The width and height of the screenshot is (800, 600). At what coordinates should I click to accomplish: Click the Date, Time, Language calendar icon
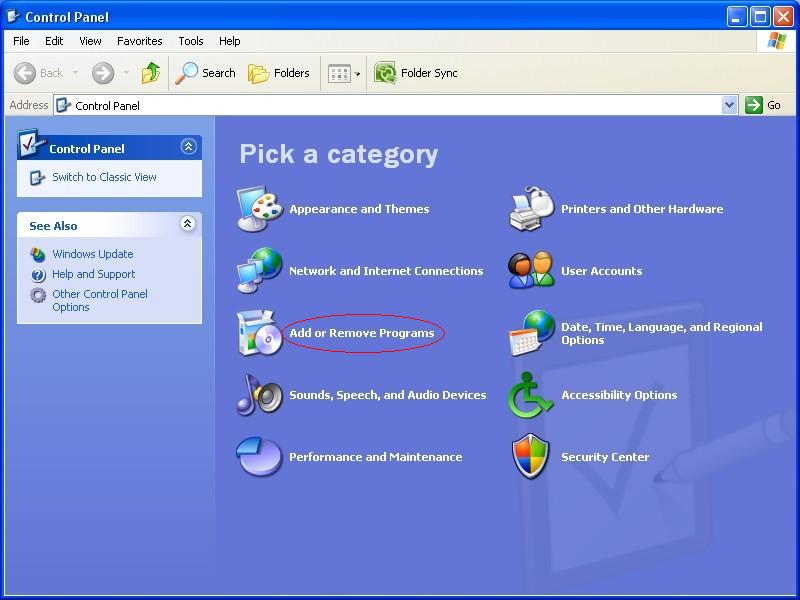[531, 333]
